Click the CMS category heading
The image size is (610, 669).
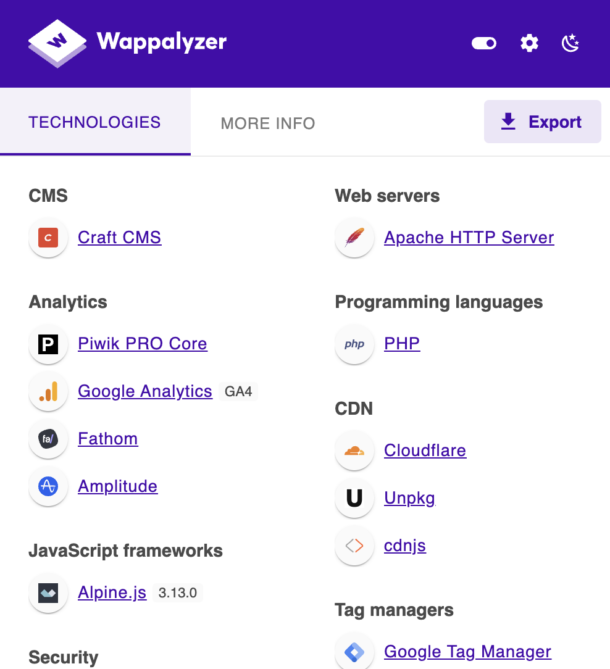click(x=48, y=196)
